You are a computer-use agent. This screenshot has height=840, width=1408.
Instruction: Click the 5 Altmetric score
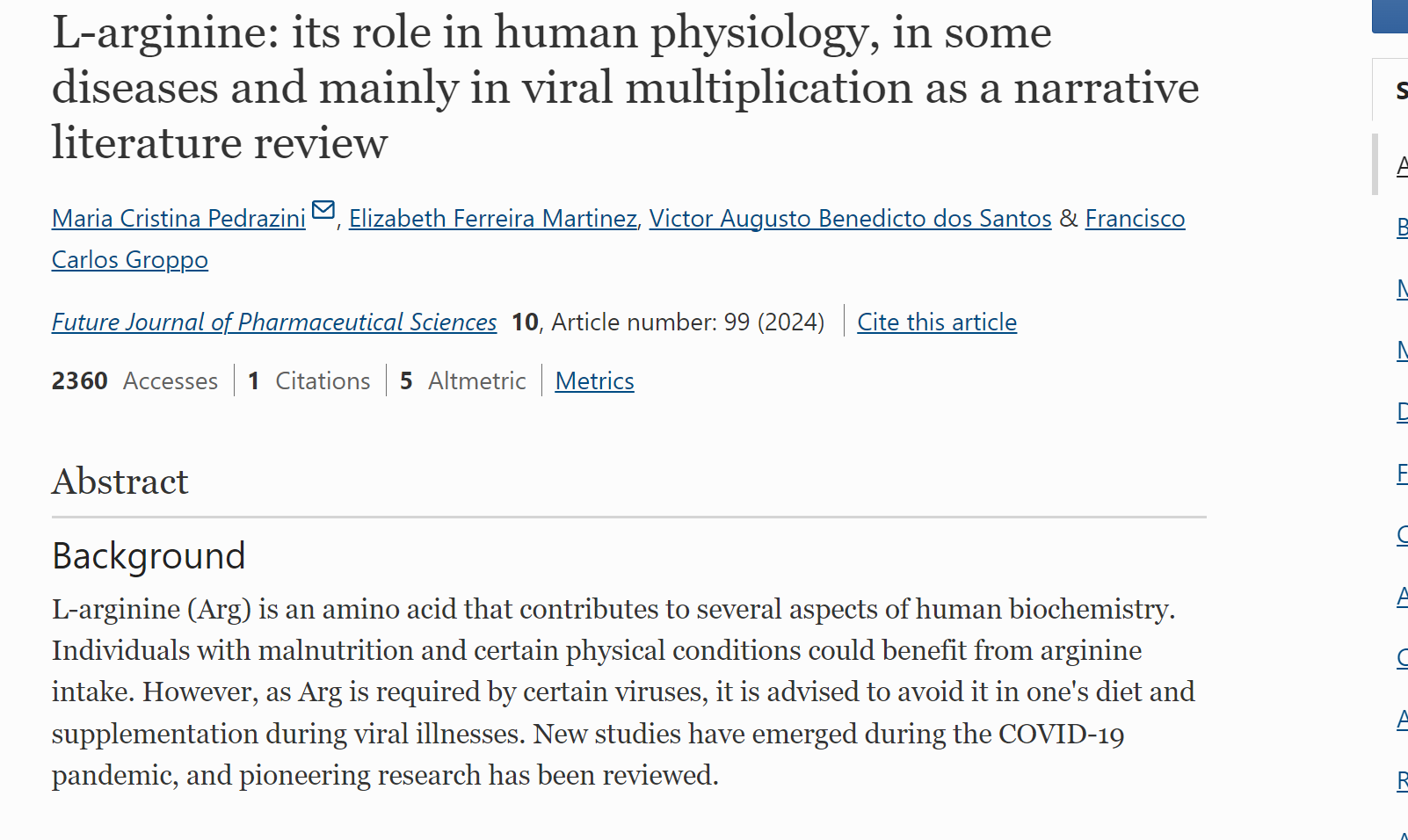(463, 381)
